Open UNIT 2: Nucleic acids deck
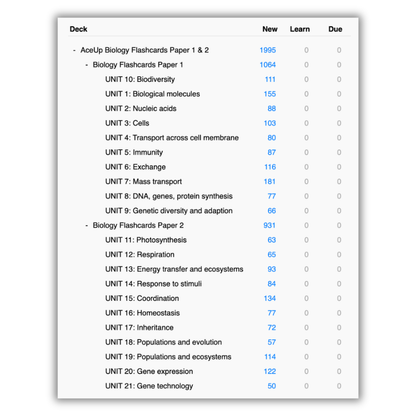 point(141,109)
